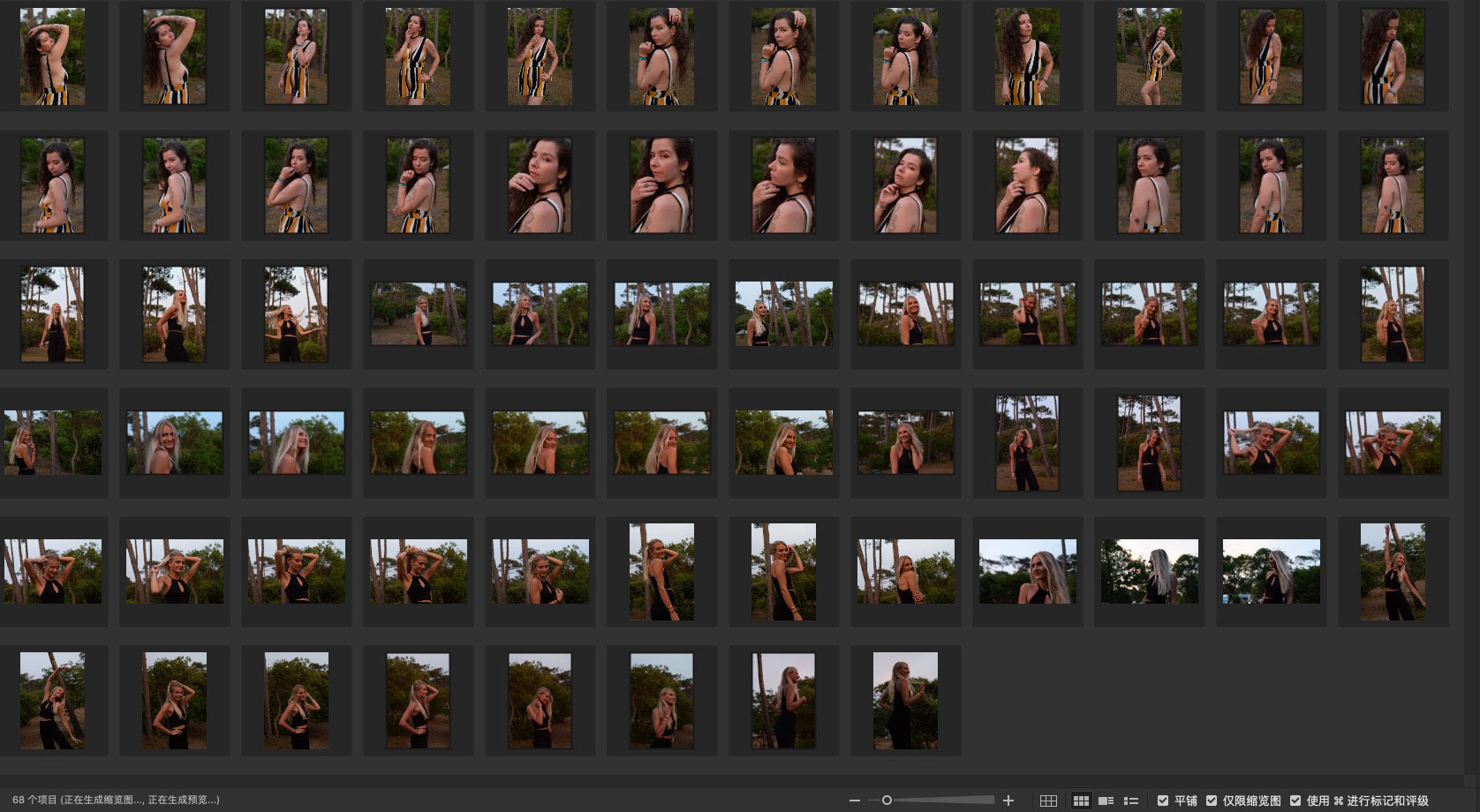The width and height of the screenshot is (1480, 812).
Task: Click the thumbnail size slider handle
Action: [887, 801]
